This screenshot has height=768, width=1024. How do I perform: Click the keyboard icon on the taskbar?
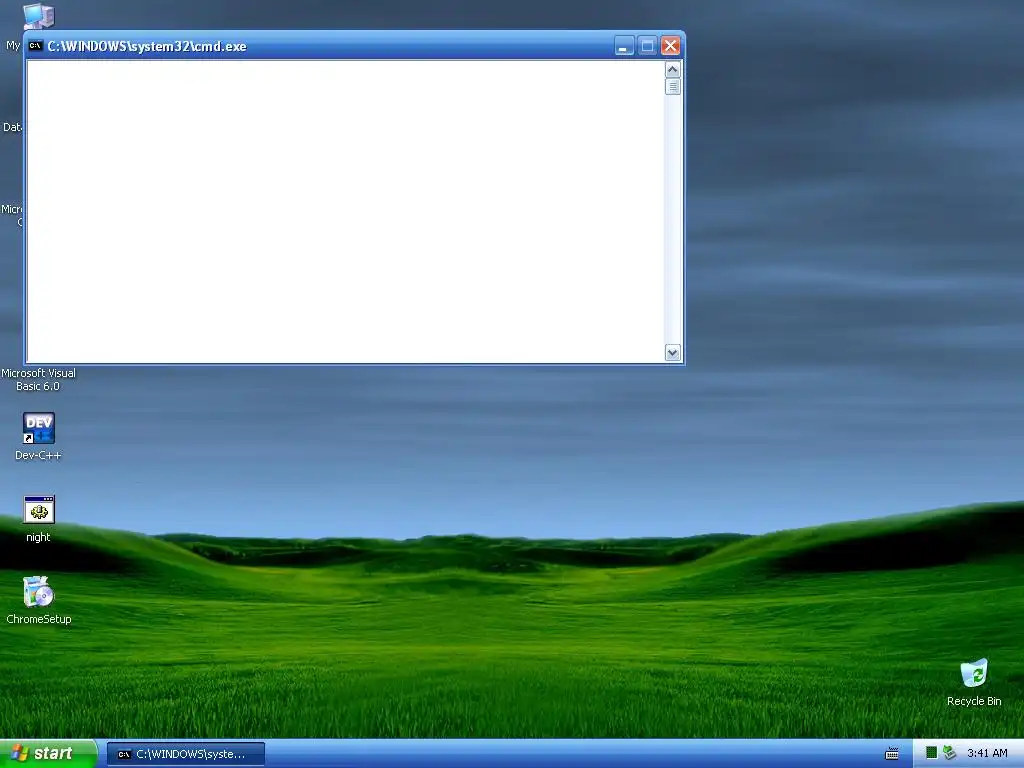point(891,754)
